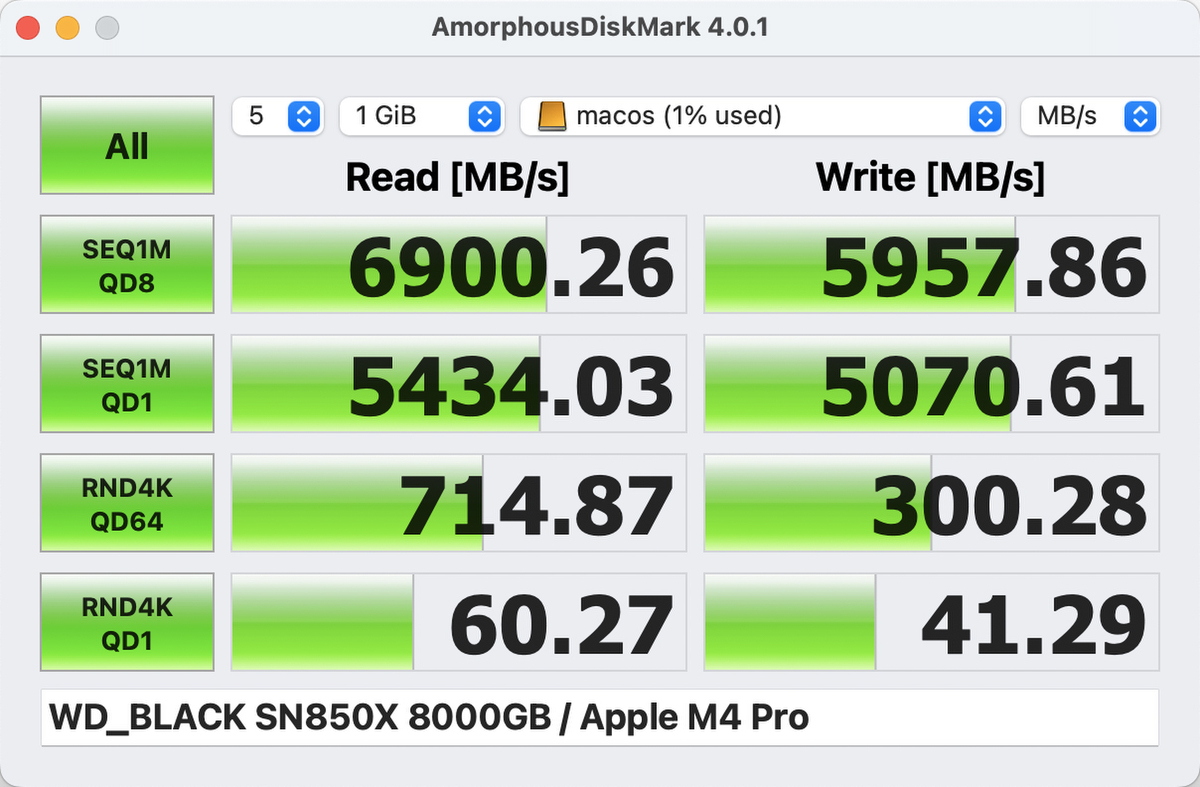Minimize the window with the yellow button
The image size is (1200, 787).
click(67, 28)
